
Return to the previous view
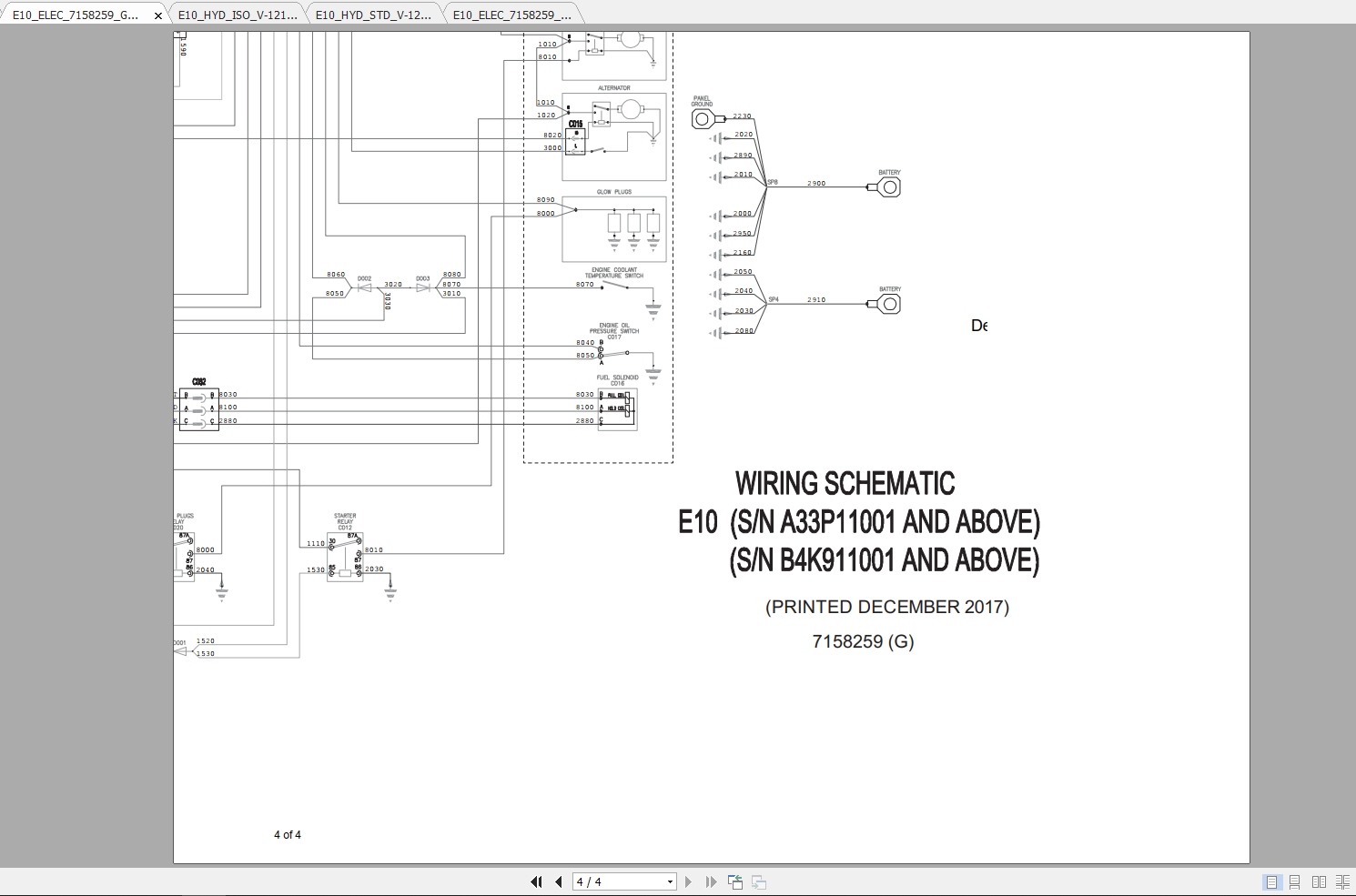click(x=734, y=881)
